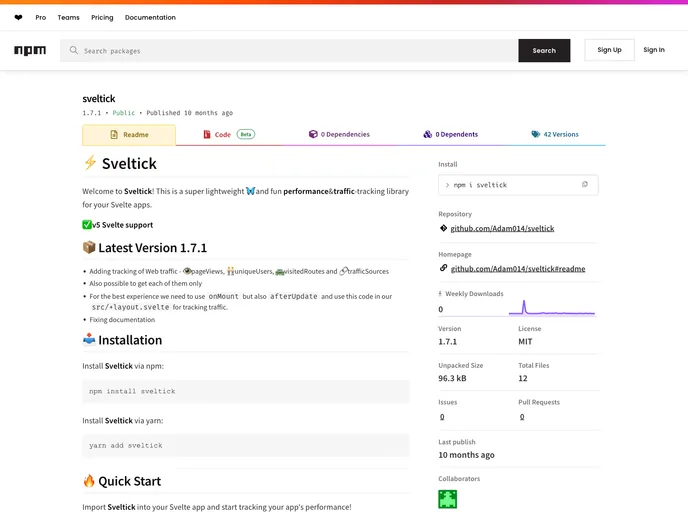Image resolution: width=688 pixels, height=512 pixels.
Task: Click the search magnifier icon
Action: point(74,50)
